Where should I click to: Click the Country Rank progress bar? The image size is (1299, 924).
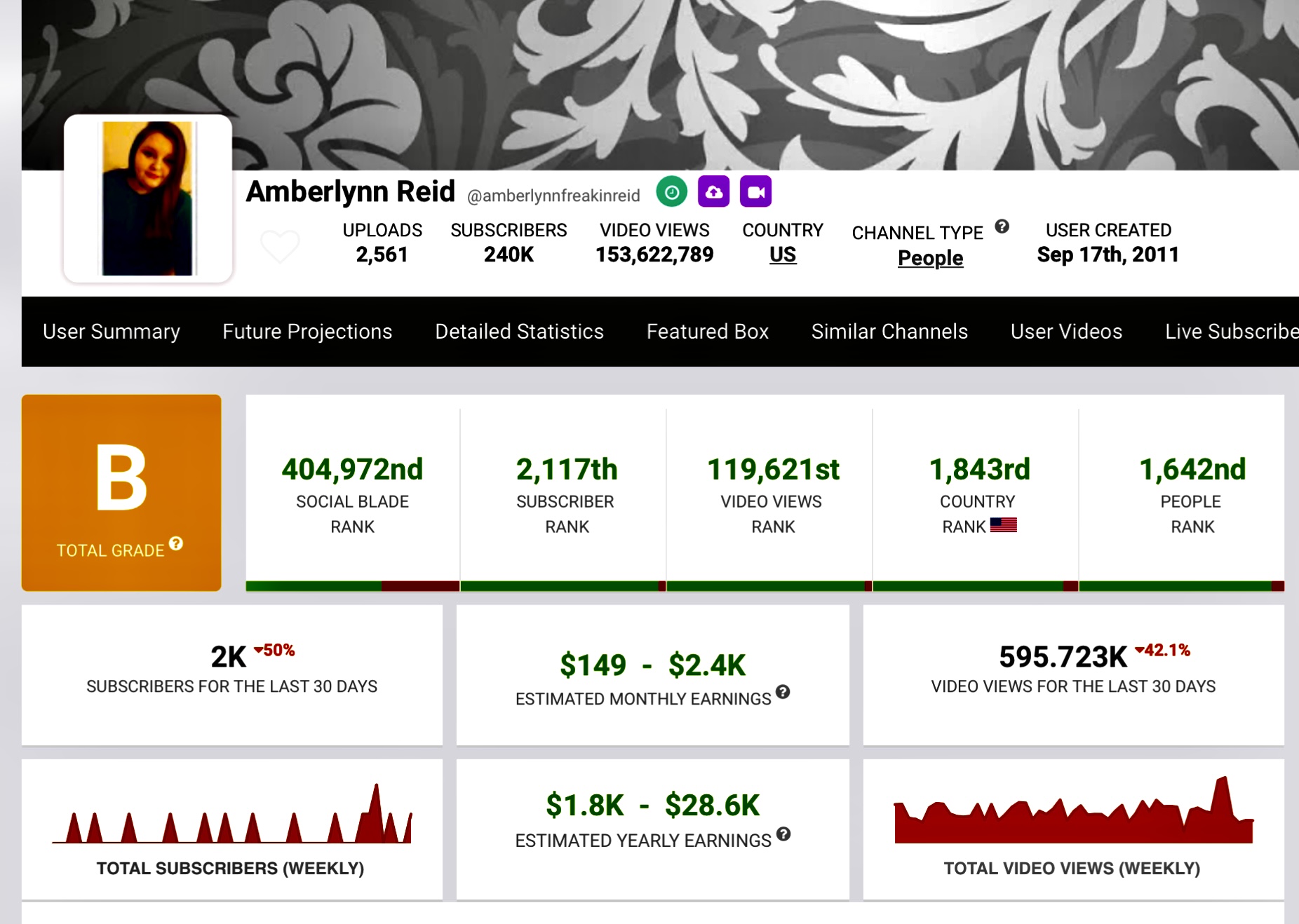coord(976,586)
